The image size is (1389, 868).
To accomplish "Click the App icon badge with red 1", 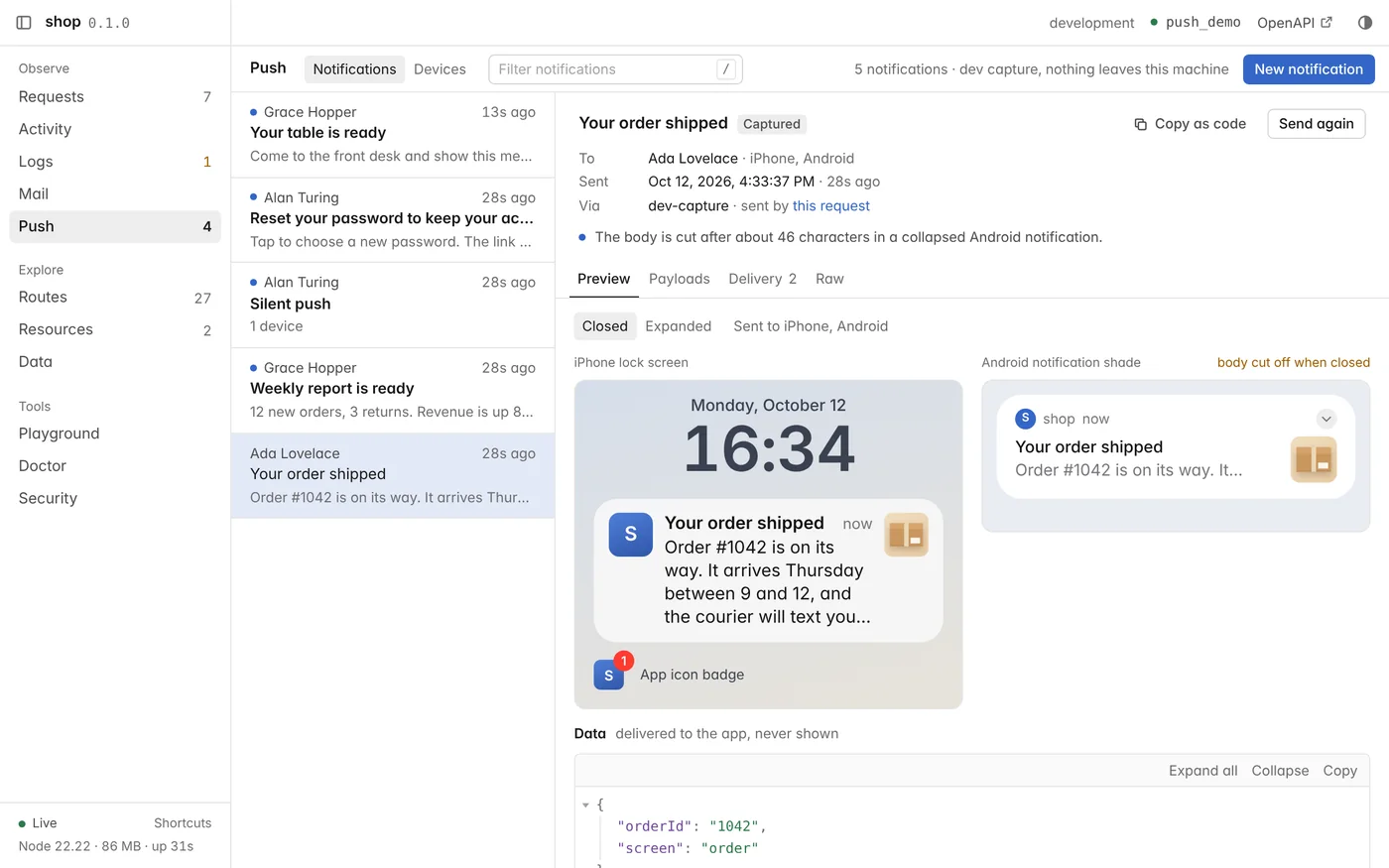I will pos(613,672).
